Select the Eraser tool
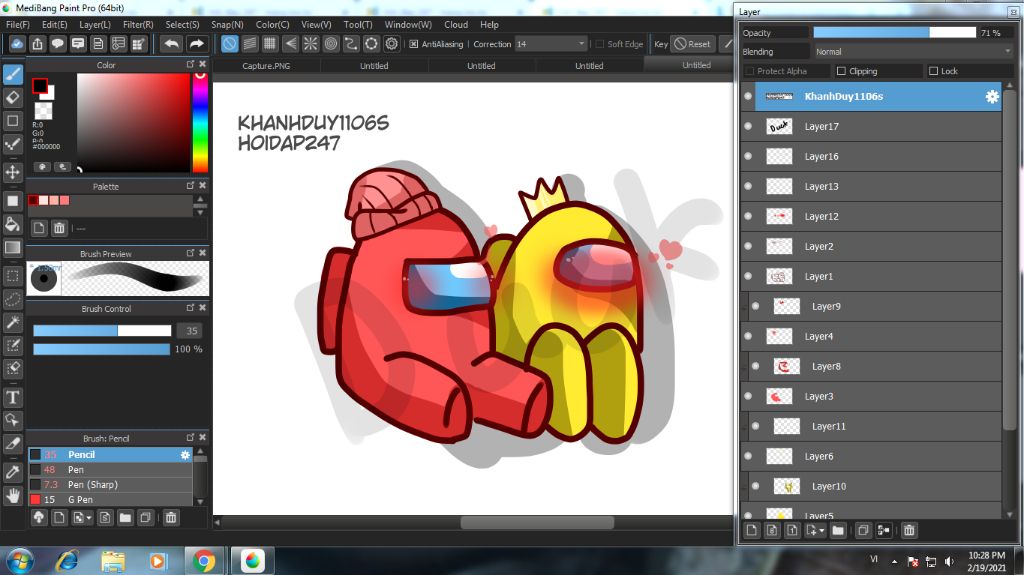The height and width of the screenshot is (575, 1024). (12, 97)
